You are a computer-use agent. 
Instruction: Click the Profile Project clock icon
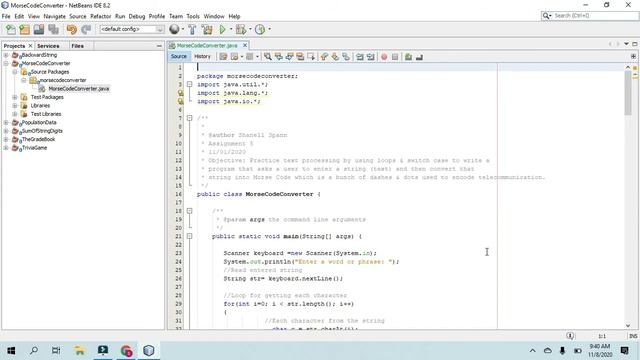[x=260, y=29]
